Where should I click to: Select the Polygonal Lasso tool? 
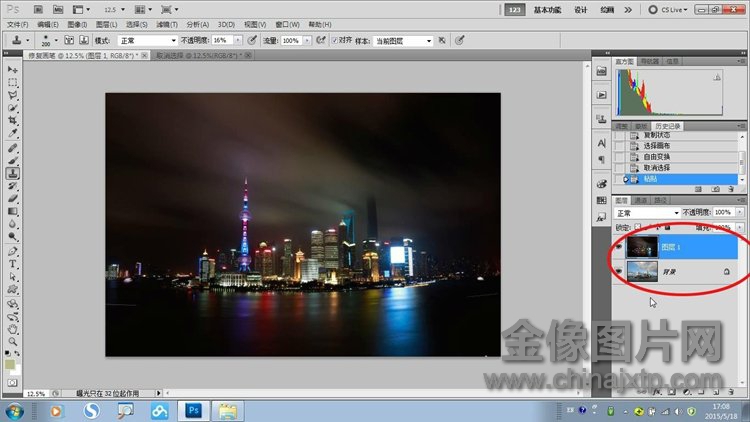click(12, 95)
